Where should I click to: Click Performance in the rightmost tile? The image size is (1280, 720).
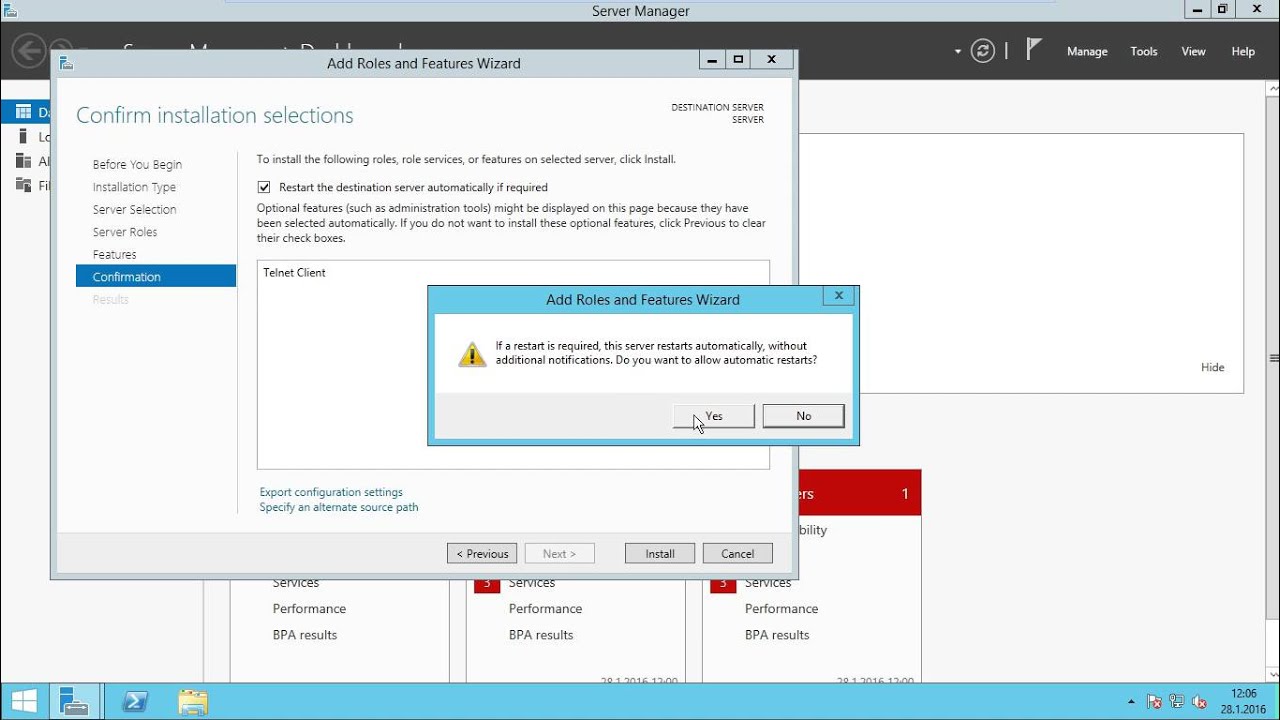[x=781, y=609]
